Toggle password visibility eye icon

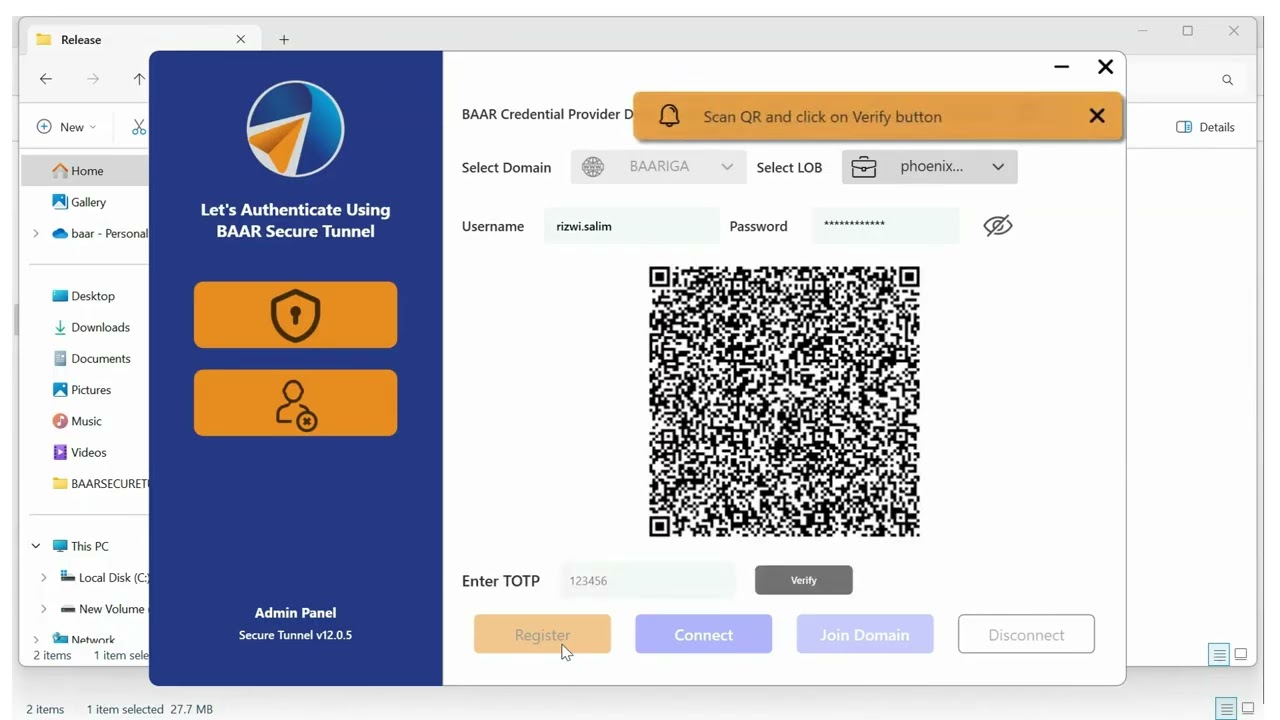(998, 226)
